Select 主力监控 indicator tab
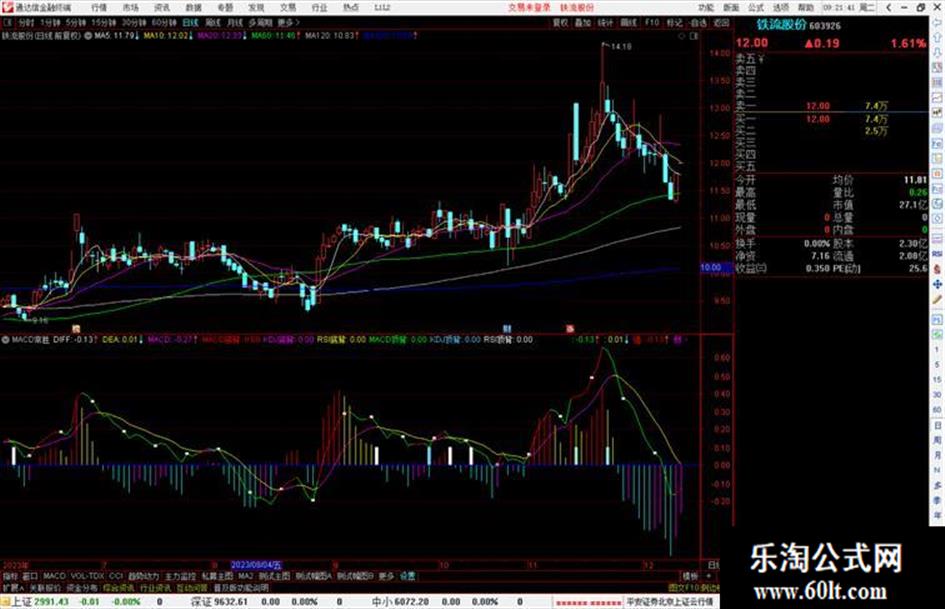 tap(180, 576)
